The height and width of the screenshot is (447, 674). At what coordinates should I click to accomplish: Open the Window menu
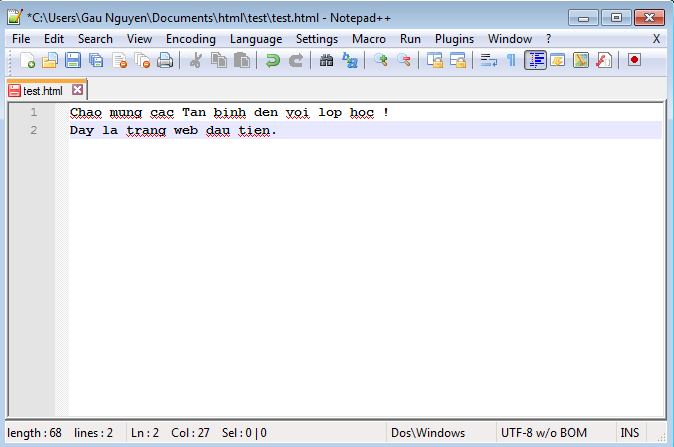(x=510, y=39)
